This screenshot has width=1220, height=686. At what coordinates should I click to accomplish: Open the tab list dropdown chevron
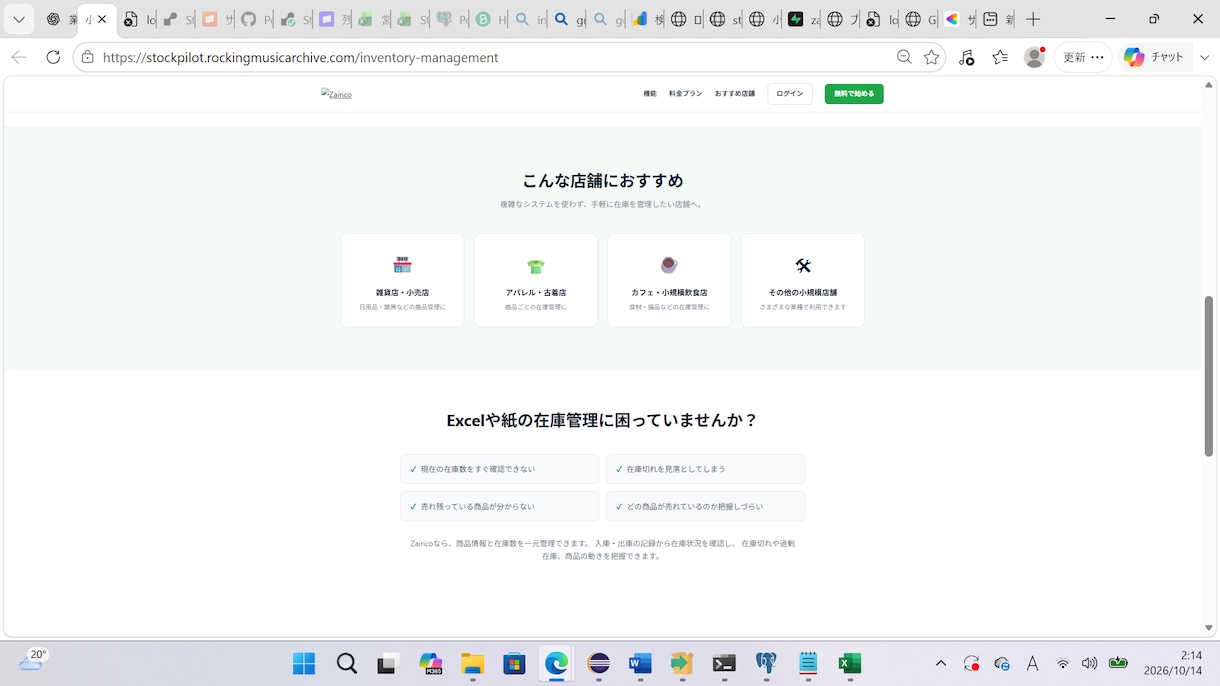[19, 19]
